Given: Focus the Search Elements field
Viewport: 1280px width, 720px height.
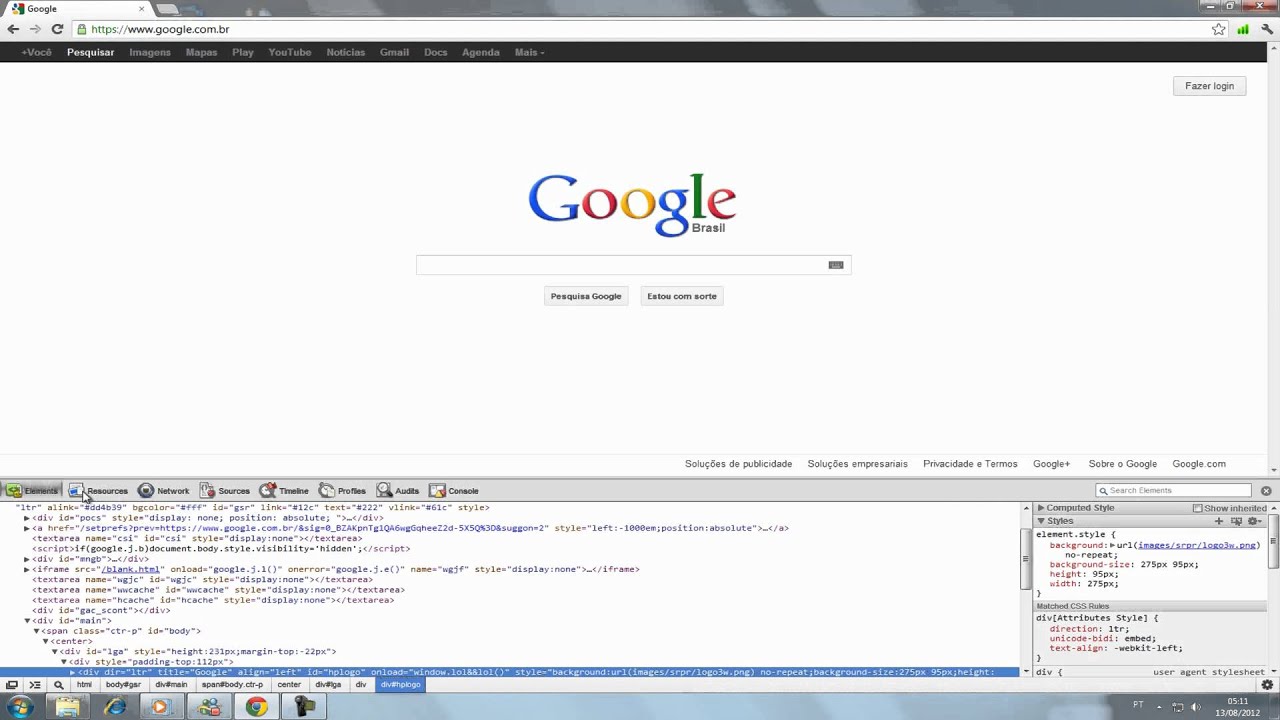Looking at the screenshot, I should coord(1173,491).
